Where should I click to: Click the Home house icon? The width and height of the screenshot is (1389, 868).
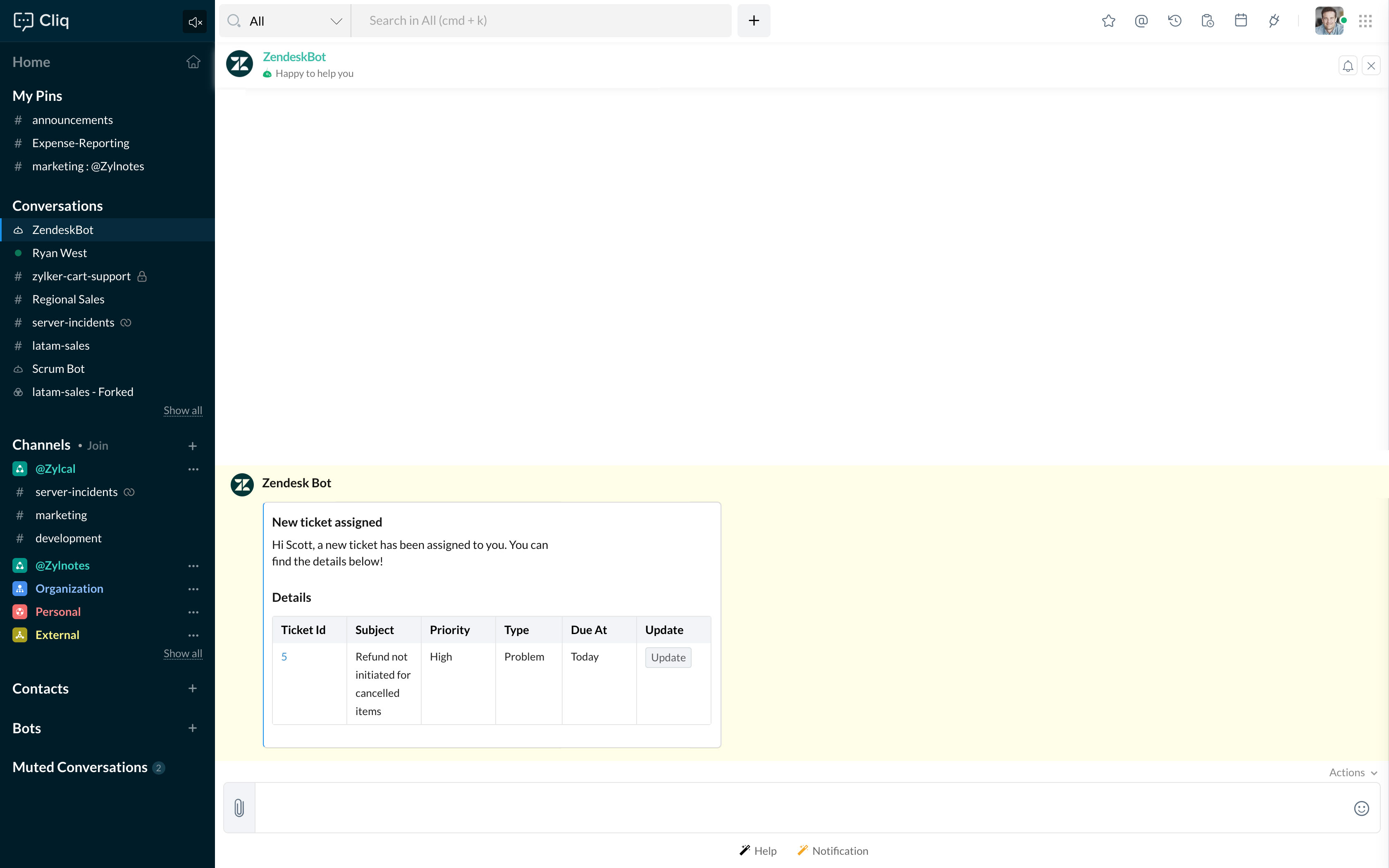tap(193, 62)
